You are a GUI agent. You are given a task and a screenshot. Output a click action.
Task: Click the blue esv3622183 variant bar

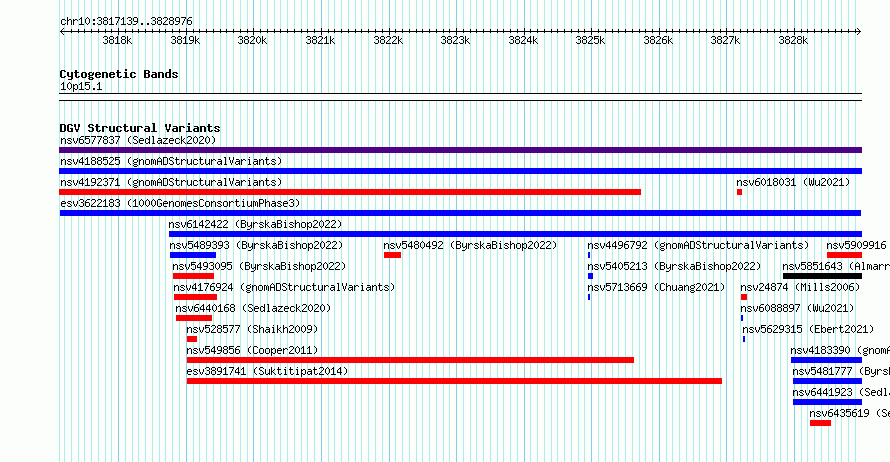[x=460, y=213]
